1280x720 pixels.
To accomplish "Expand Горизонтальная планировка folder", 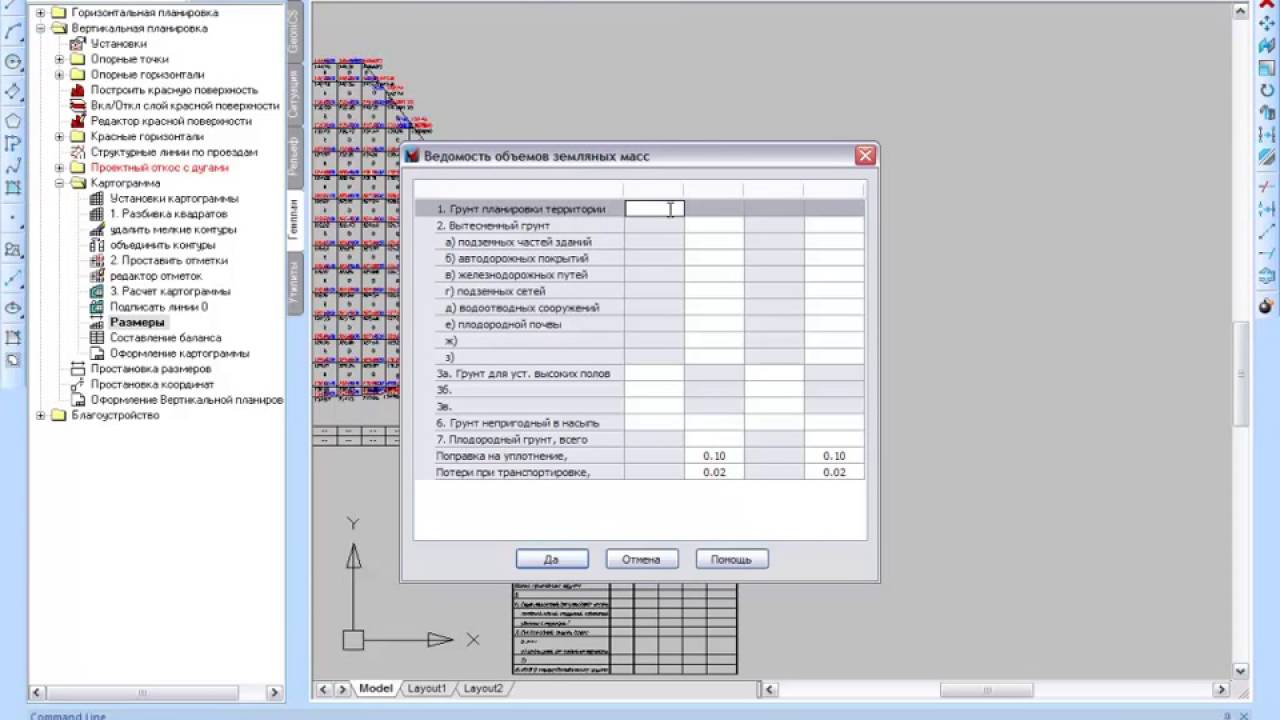I will click(40, 13).
